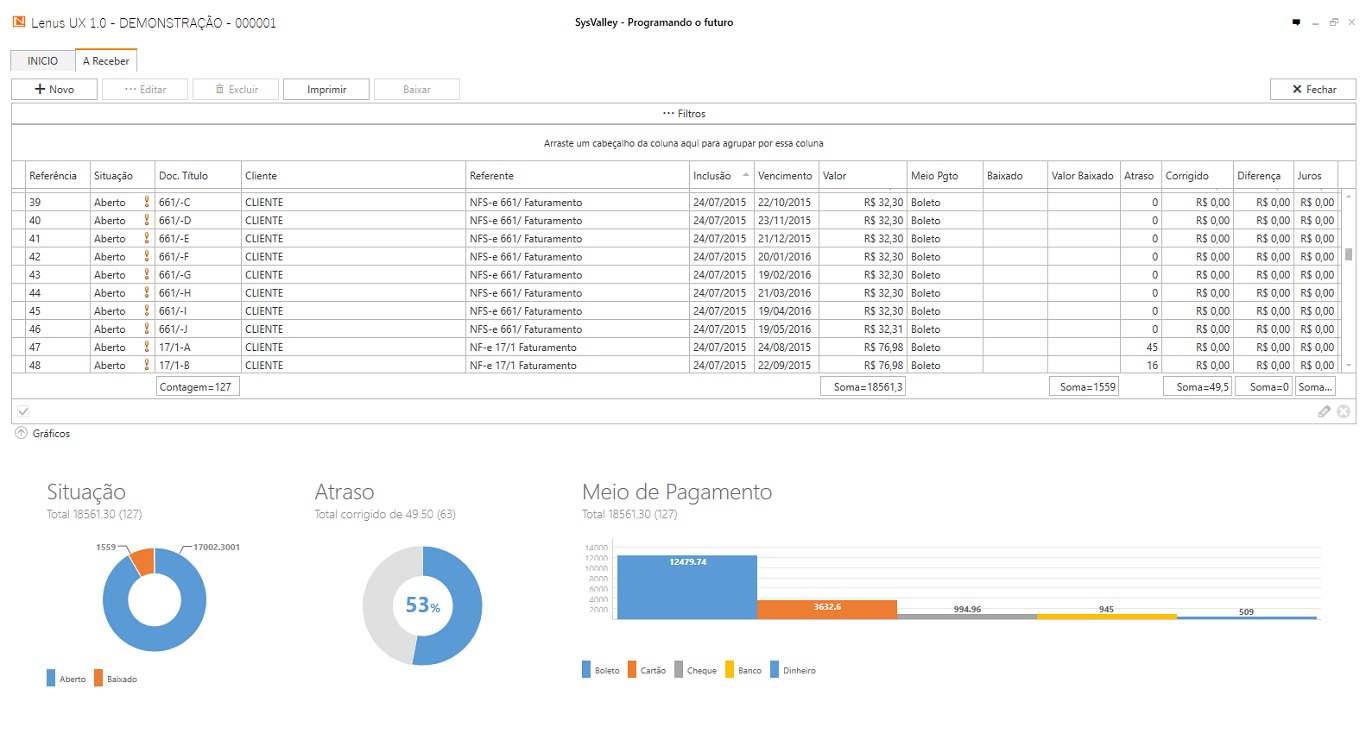Image resolution: width=1366 pixels, height=733 pixels.
Task: Click the status key icon on row 47
Action: click(x=147, y=347)
